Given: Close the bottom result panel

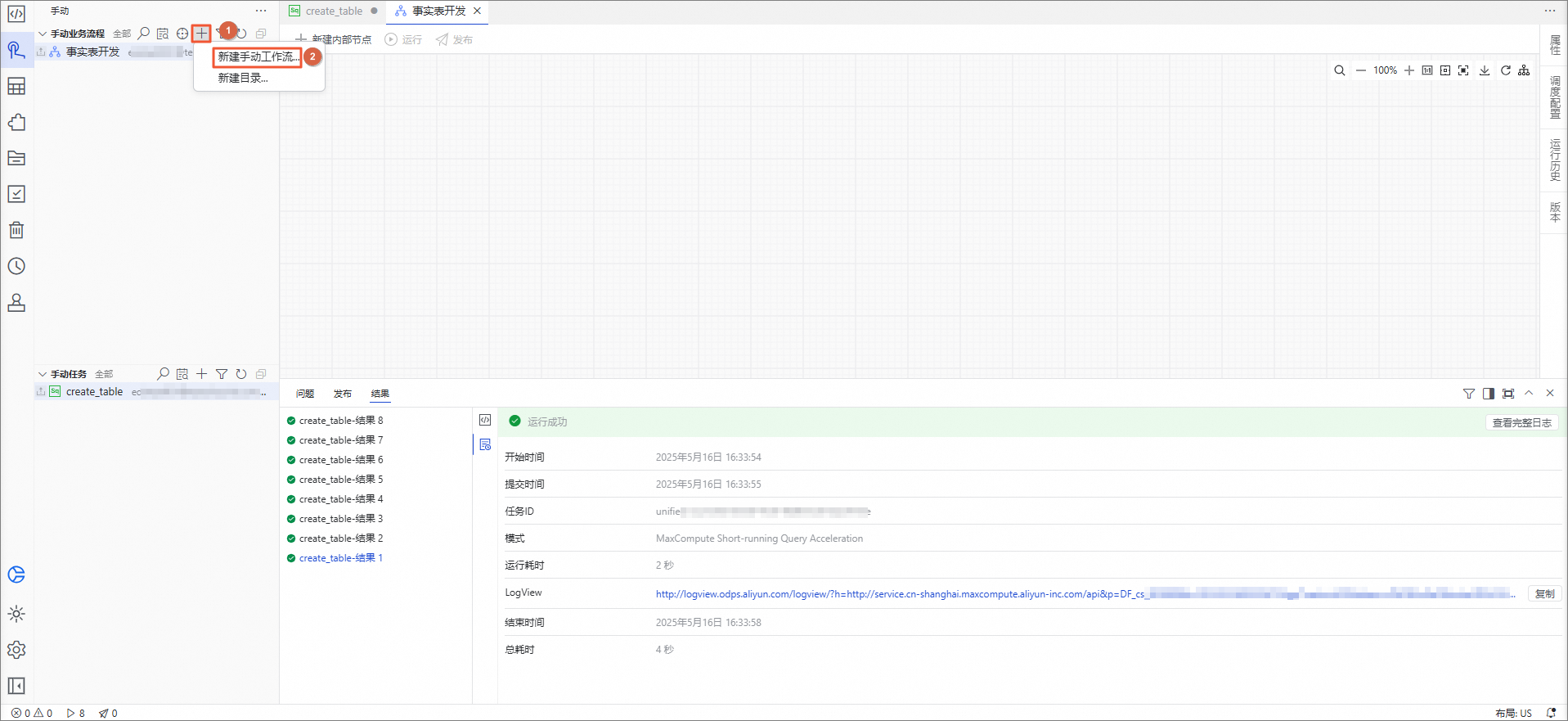Looking at the screenshot, I should (x=1550, y=394).
